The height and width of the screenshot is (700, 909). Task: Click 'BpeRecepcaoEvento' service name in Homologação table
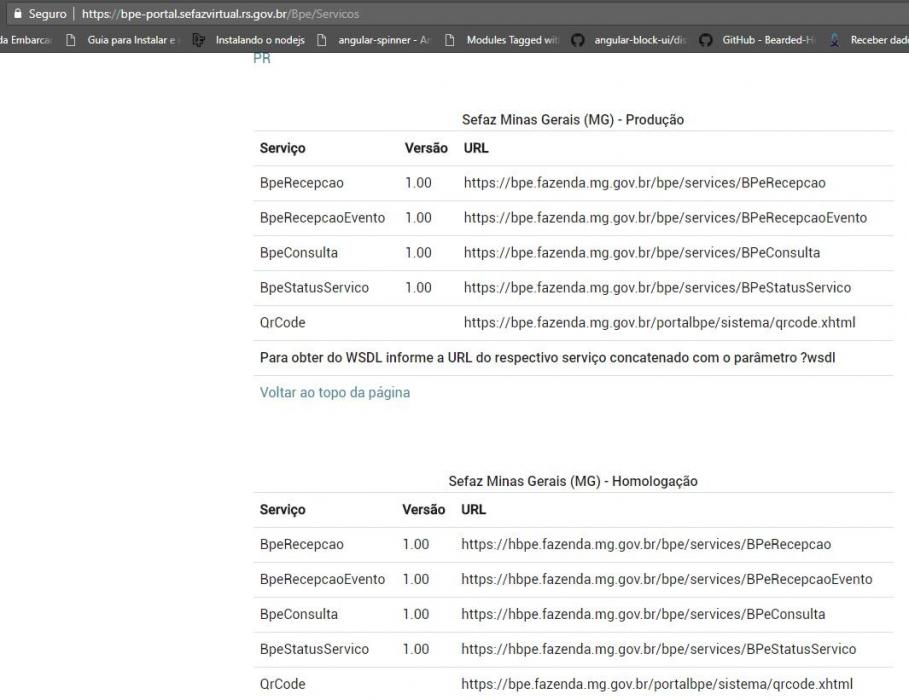[322, 579]
